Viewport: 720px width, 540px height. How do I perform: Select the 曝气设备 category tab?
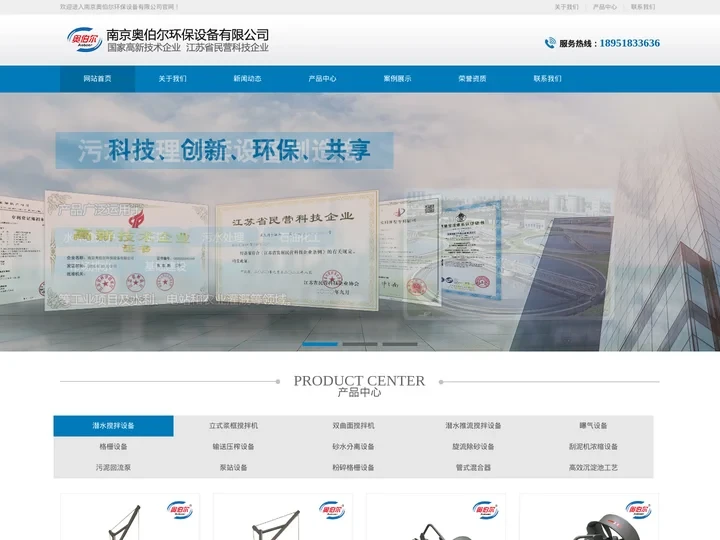[593, 426]
